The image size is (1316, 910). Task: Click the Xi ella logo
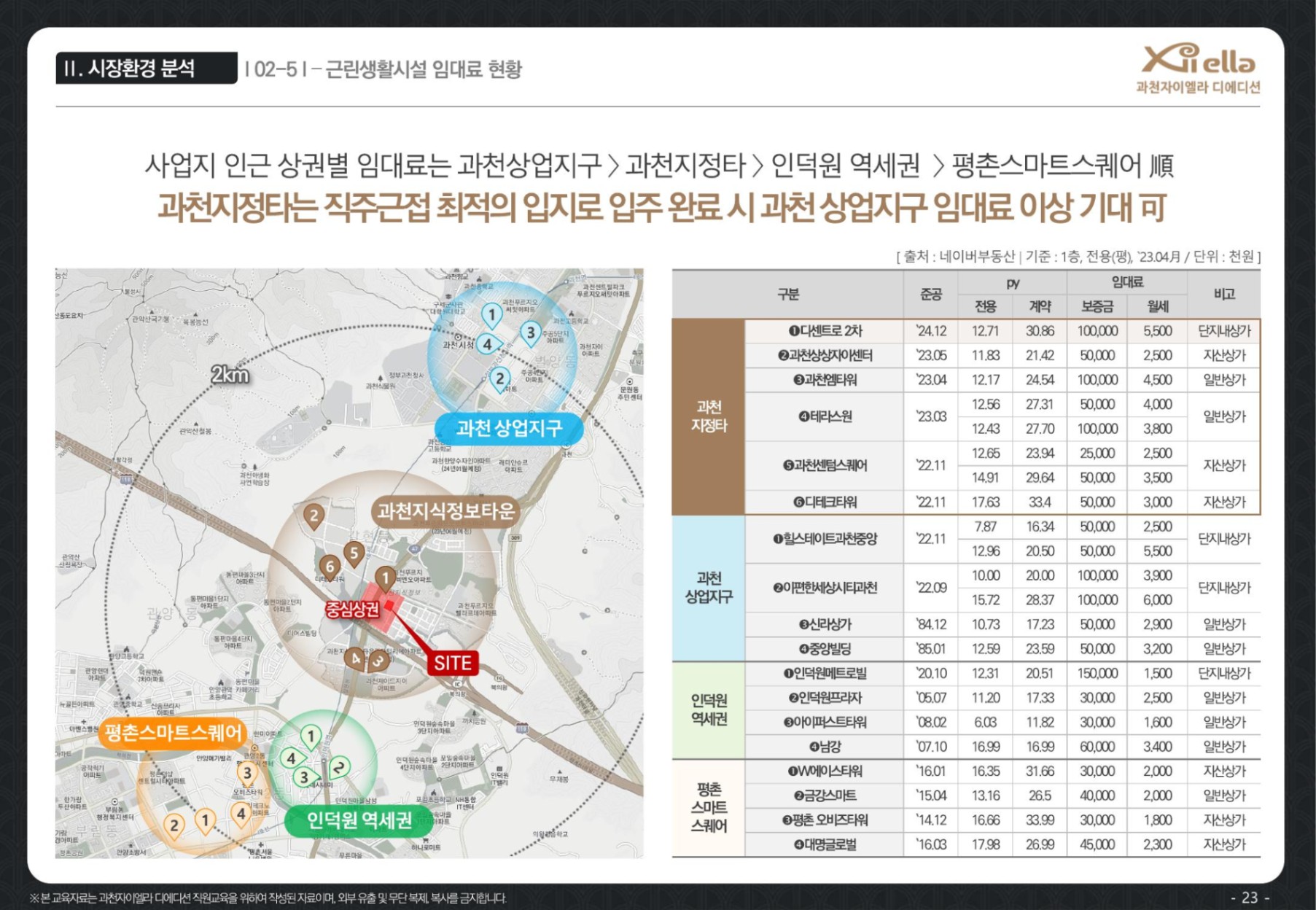click(1198, 68)
